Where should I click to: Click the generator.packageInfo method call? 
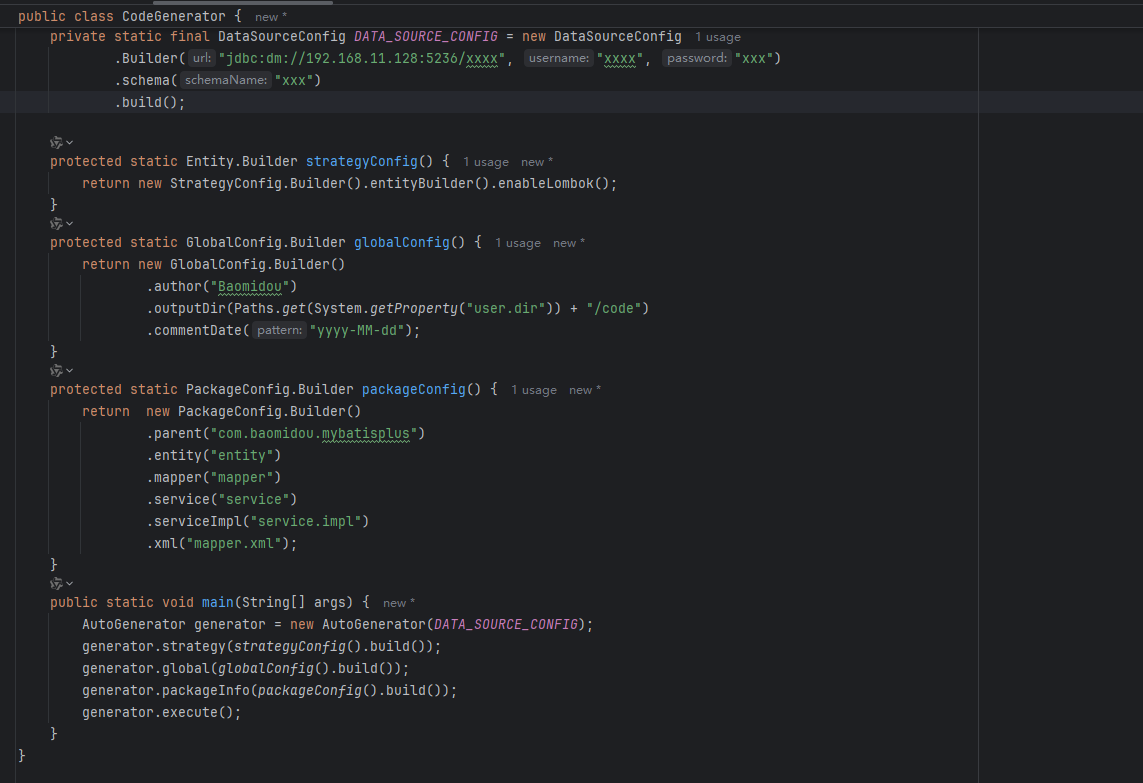coord(165,690)
